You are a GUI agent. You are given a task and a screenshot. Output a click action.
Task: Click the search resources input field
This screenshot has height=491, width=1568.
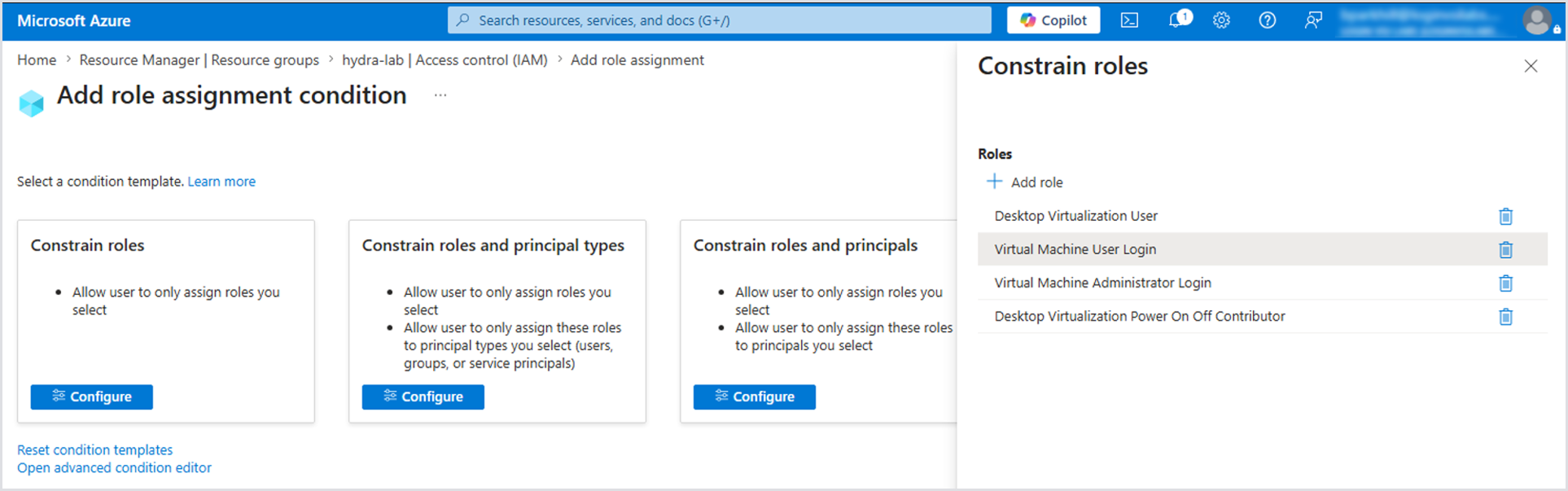point(719,20)
